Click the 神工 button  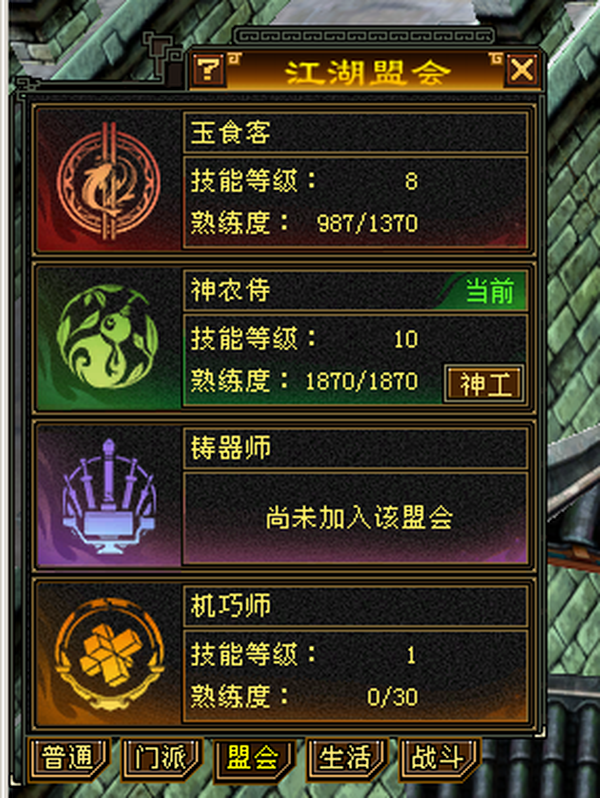tap(483, 384)
